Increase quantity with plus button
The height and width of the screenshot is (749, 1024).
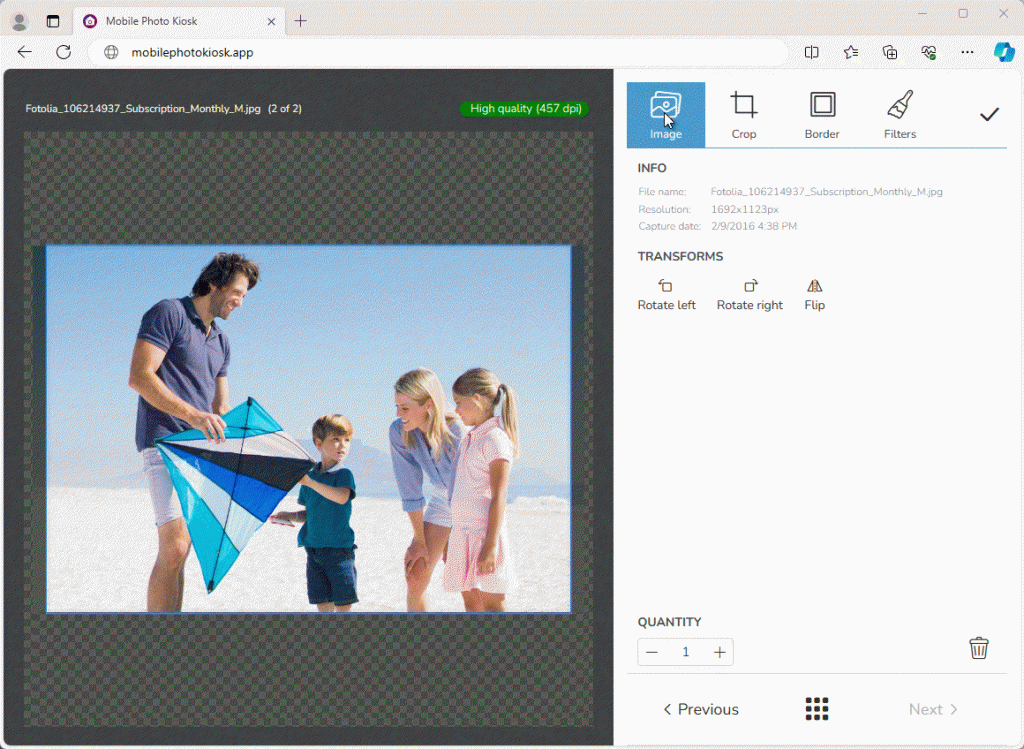719,652
